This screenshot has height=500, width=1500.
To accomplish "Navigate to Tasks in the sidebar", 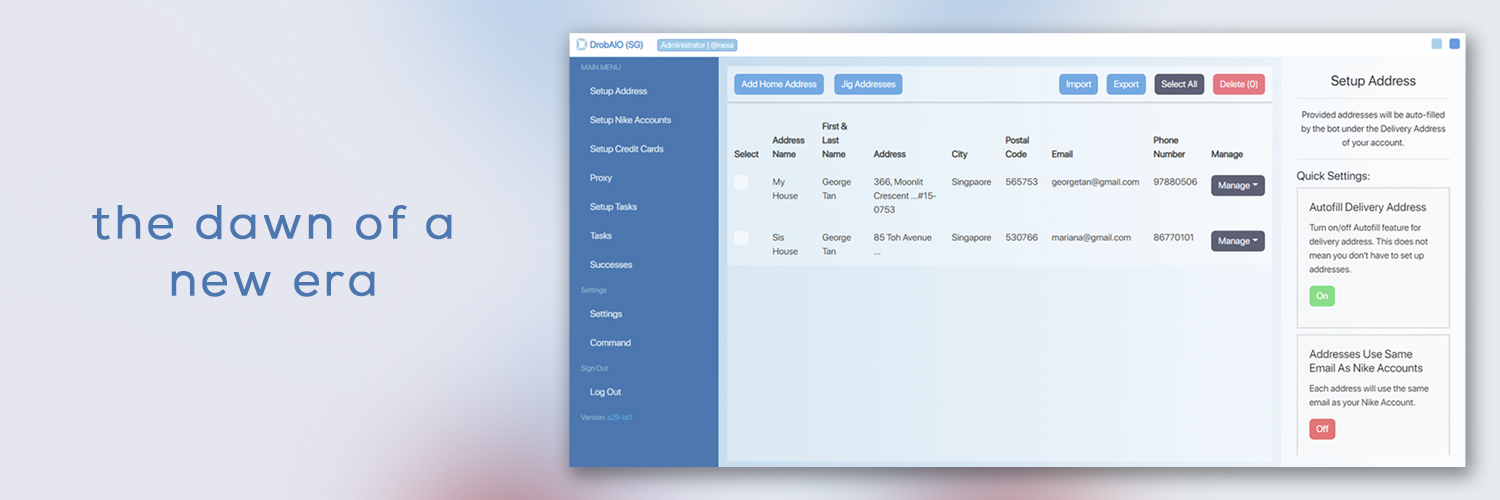I will click(601, 236).
